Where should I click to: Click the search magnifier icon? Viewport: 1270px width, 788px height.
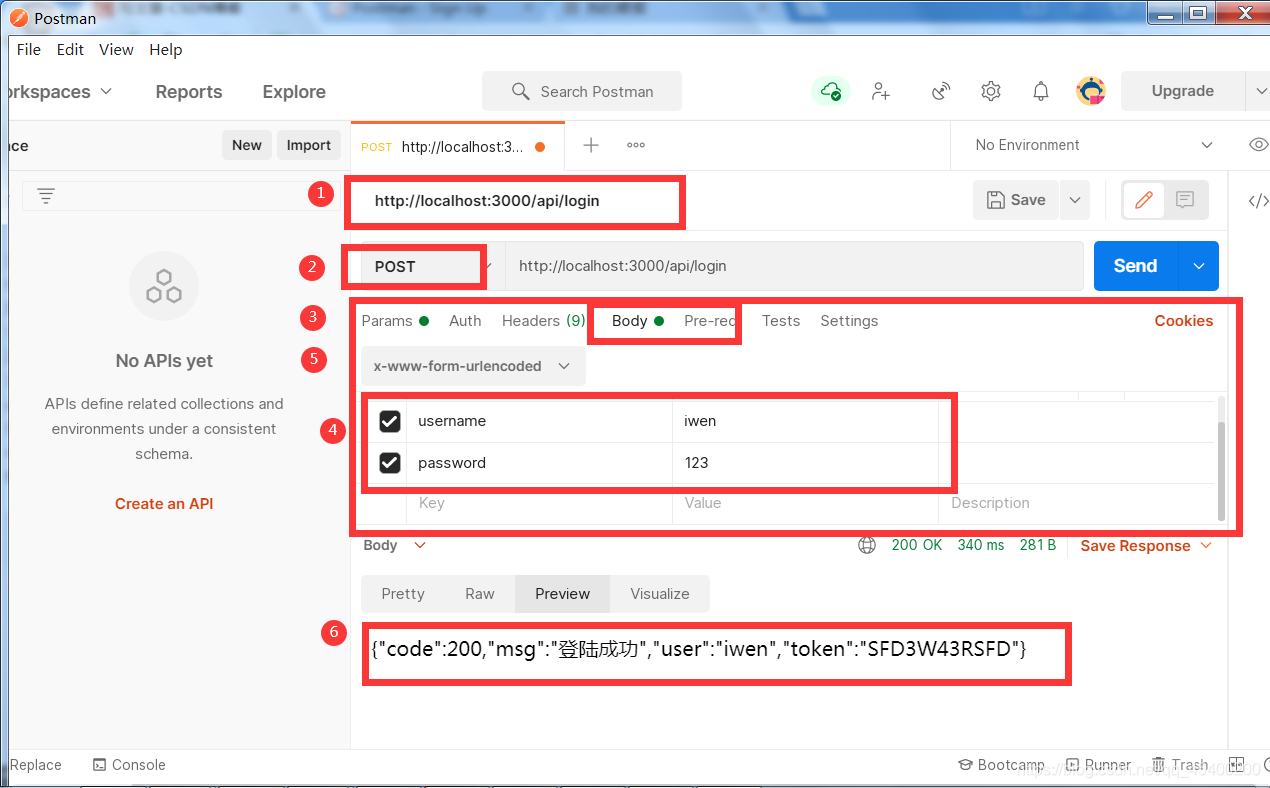520,91
